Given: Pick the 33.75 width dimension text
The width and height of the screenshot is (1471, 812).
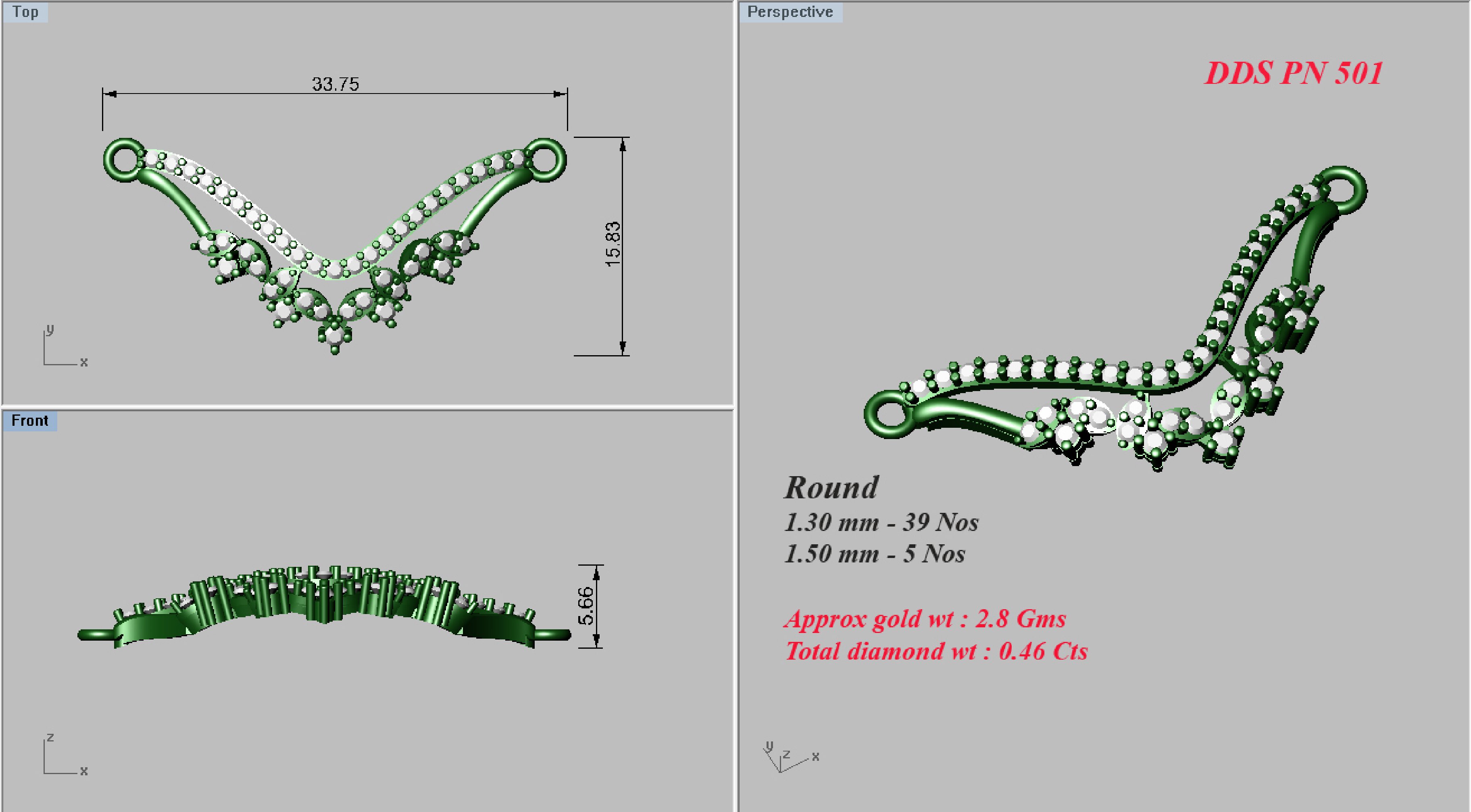Looking at the screenshot, I should [335, 84].
